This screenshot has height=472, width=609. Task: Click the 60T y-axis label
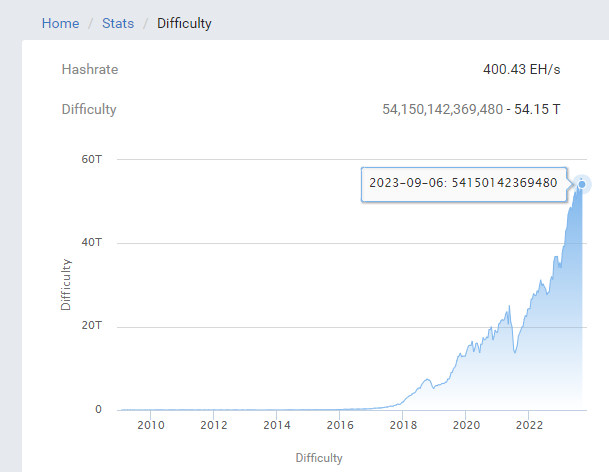click(92, 159)
